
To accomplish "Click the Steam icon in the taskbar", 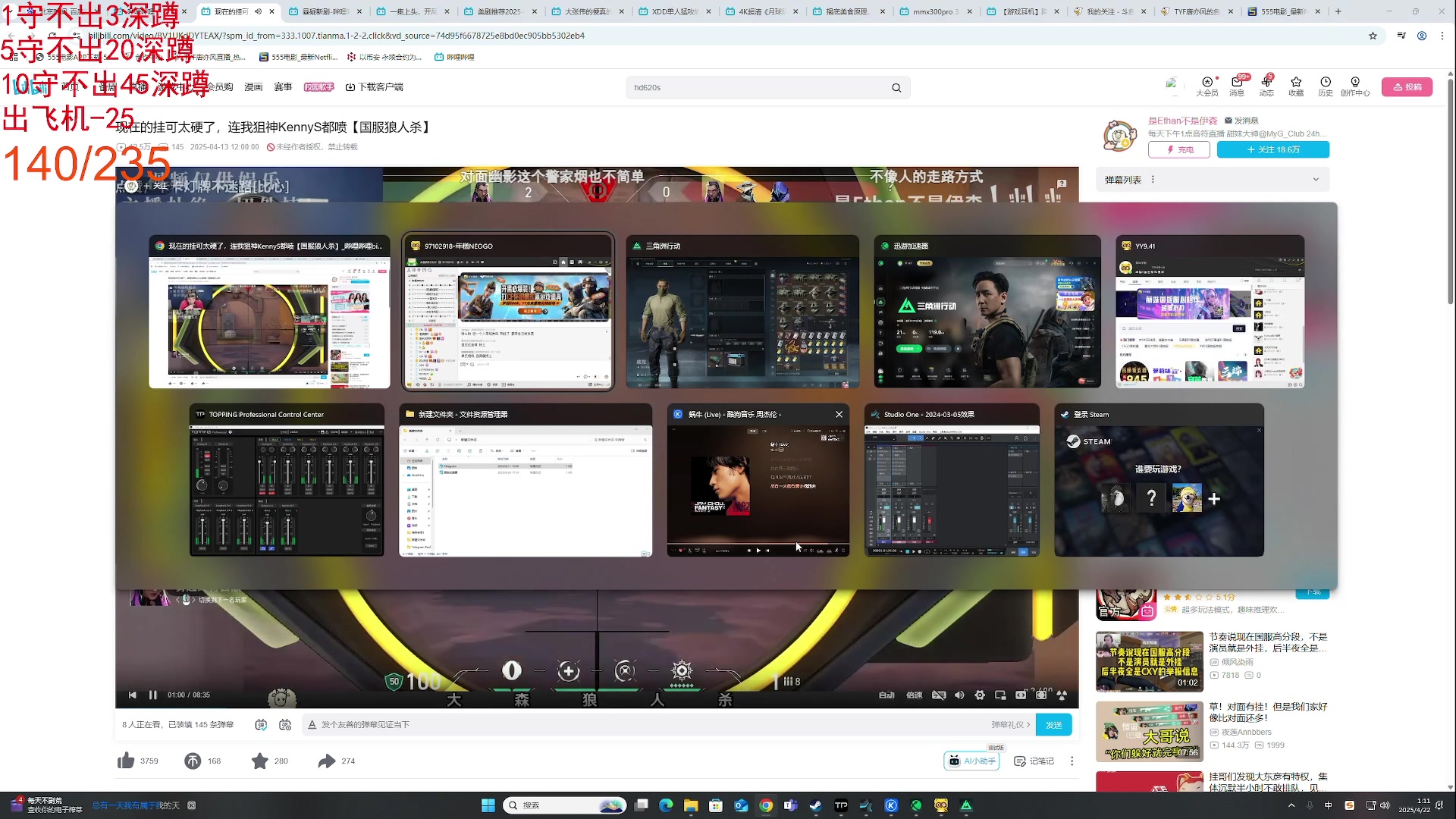I will pos(816,805).
